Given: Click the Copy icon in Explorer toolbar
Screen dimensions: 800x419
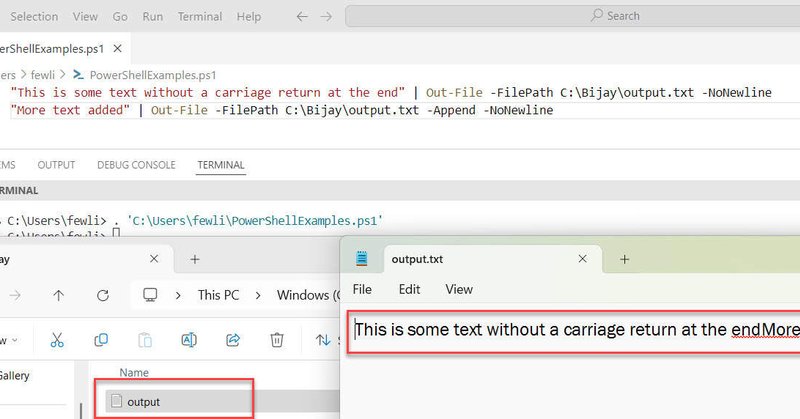Looking at the screenshot, I should pos(101,340).
